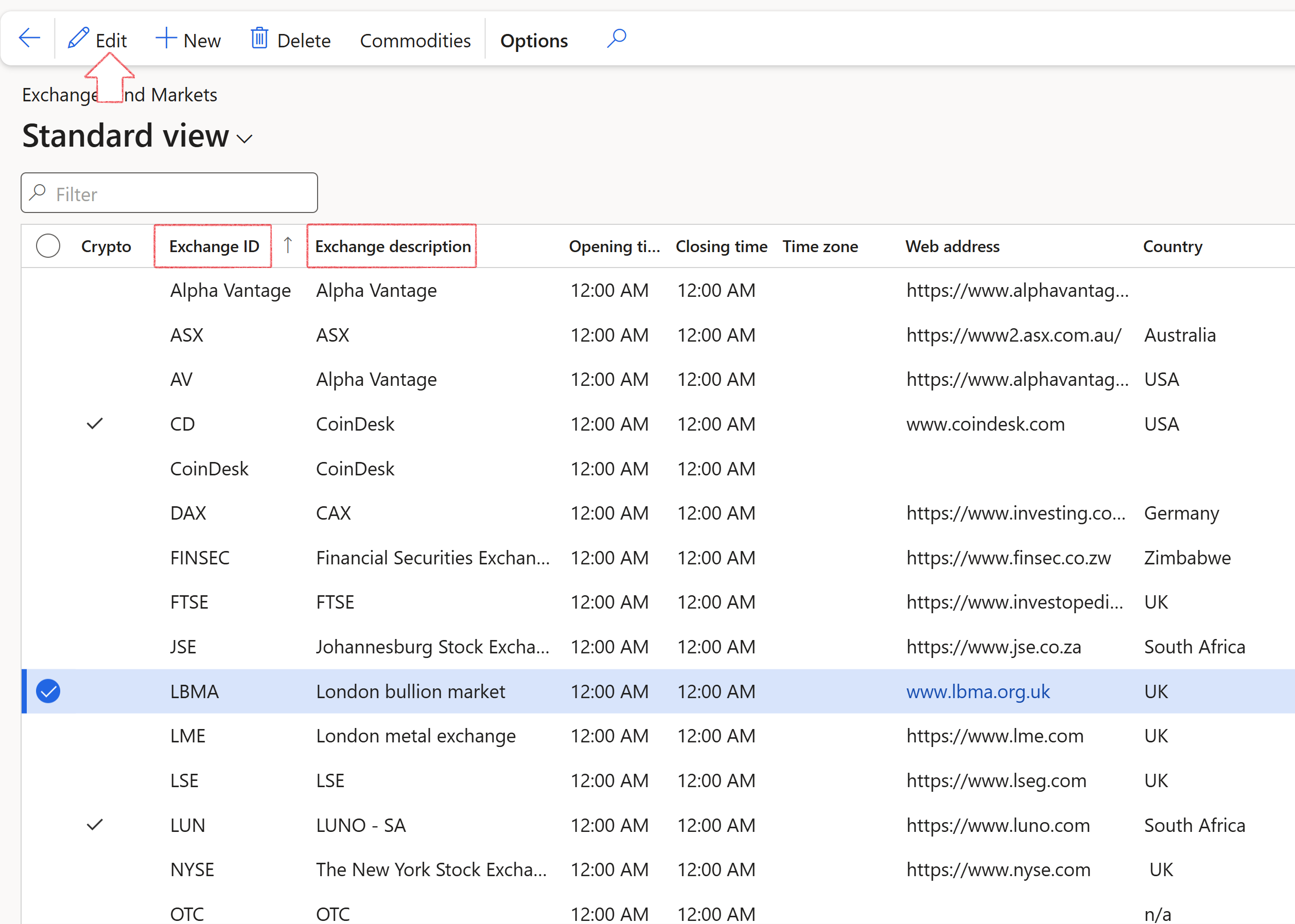
Task: Click the Edit pencil icon
Action: point(79,39)
